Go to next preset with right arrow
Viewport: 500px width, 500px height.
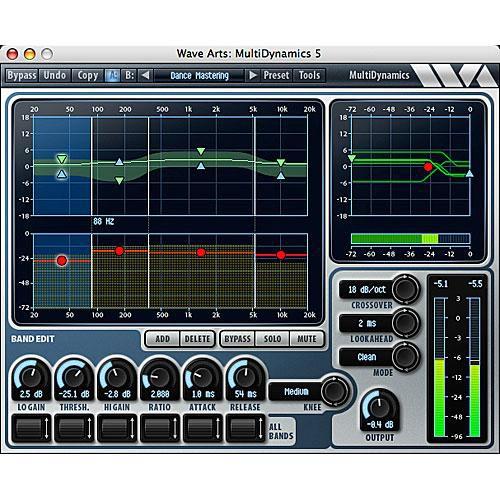pos(253,75)
